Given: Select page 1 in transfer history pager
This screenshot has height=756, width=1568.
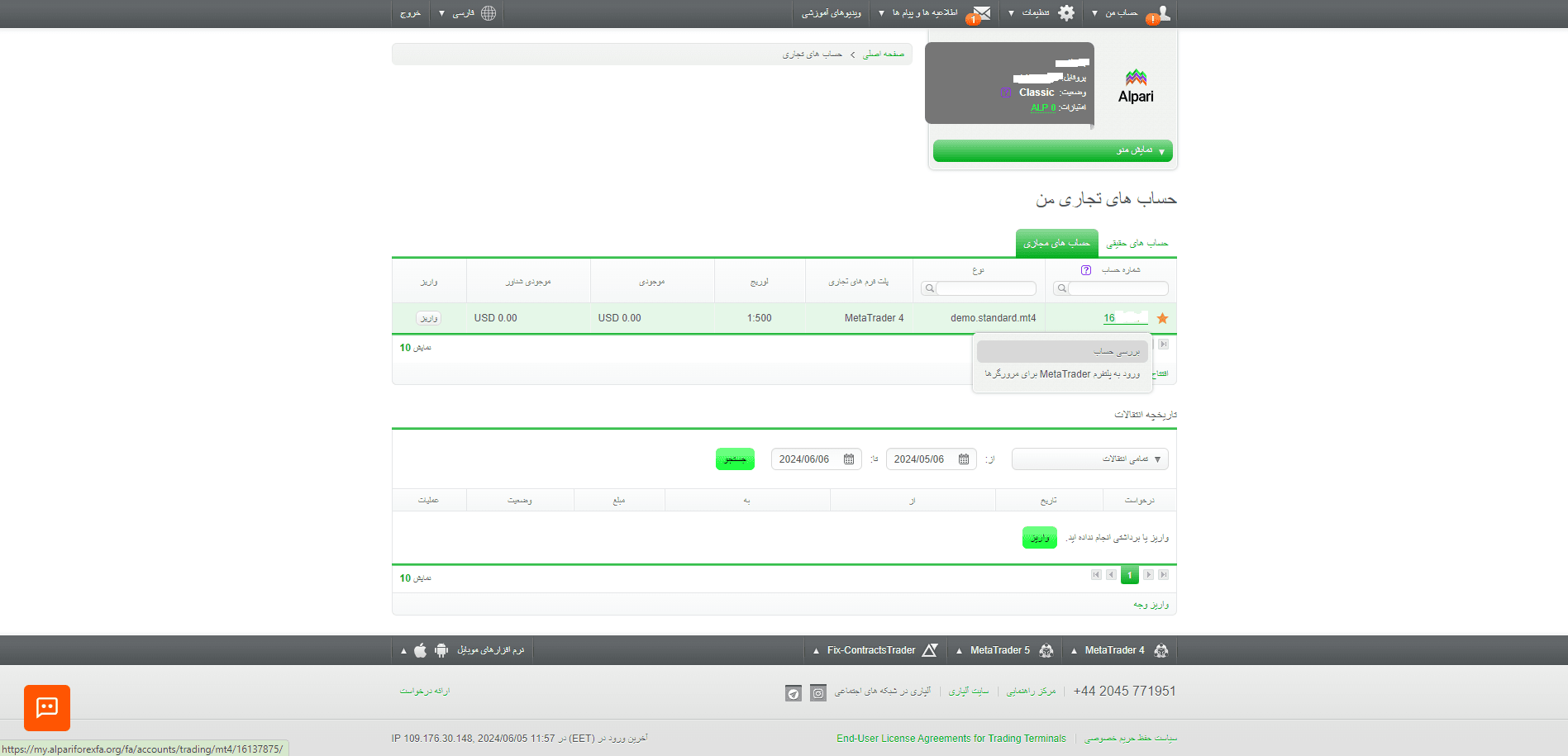Looking at the screenshot, I should (x=1130, y=575).
